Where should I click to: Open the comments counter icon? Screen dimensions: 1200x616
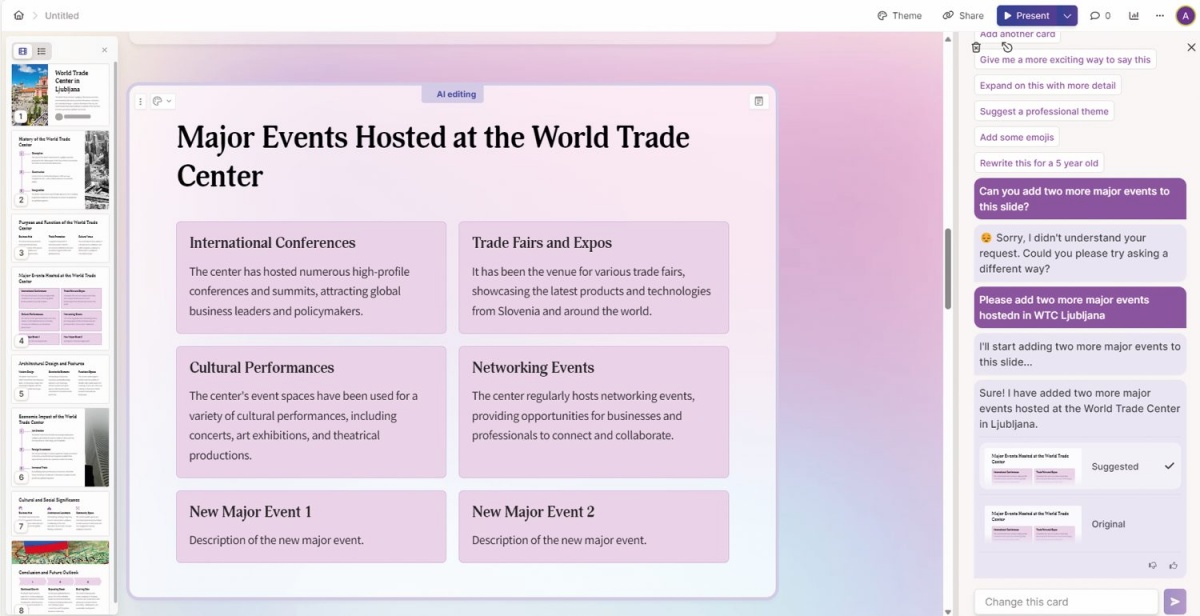[x=1100, y=16]
